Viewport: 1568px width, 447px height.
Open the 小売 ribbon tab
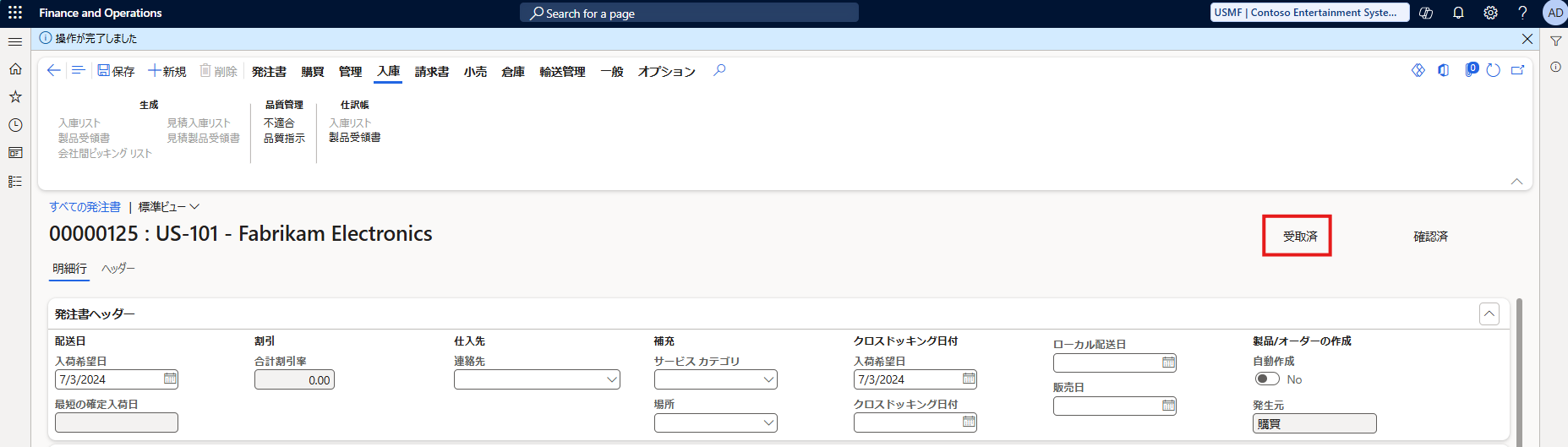(x=475, y=72)
